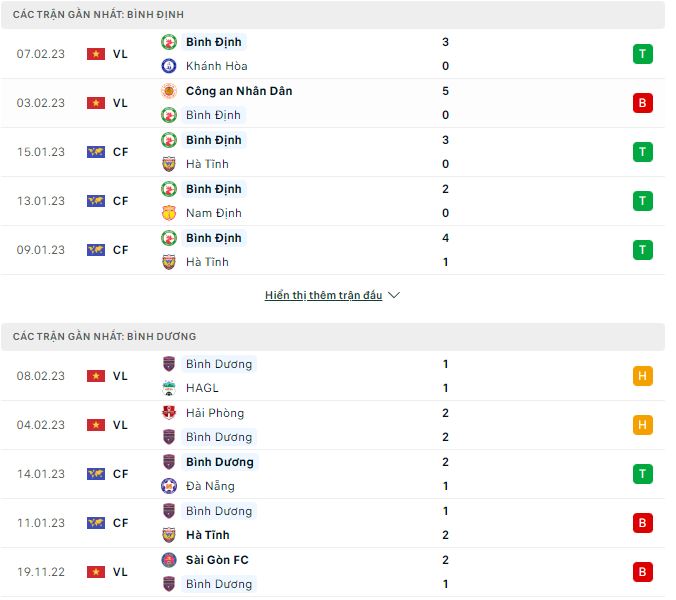Open the Hiển thị thêm trận đấu link
This screenshot has height=600, width=676.
pyautogui.click(x=323, y=296)
